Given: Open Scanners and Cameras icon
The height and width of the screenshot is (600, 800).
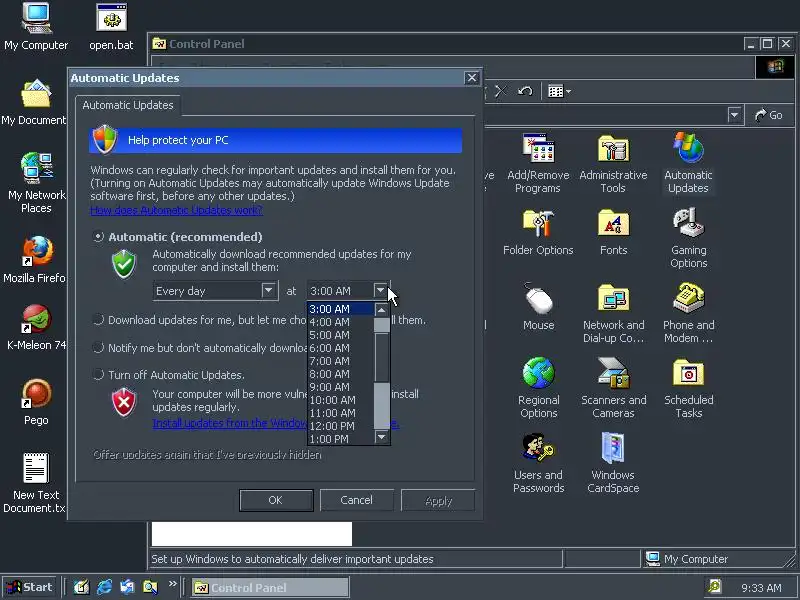Looking at the screenshot, I should [613, 388].
